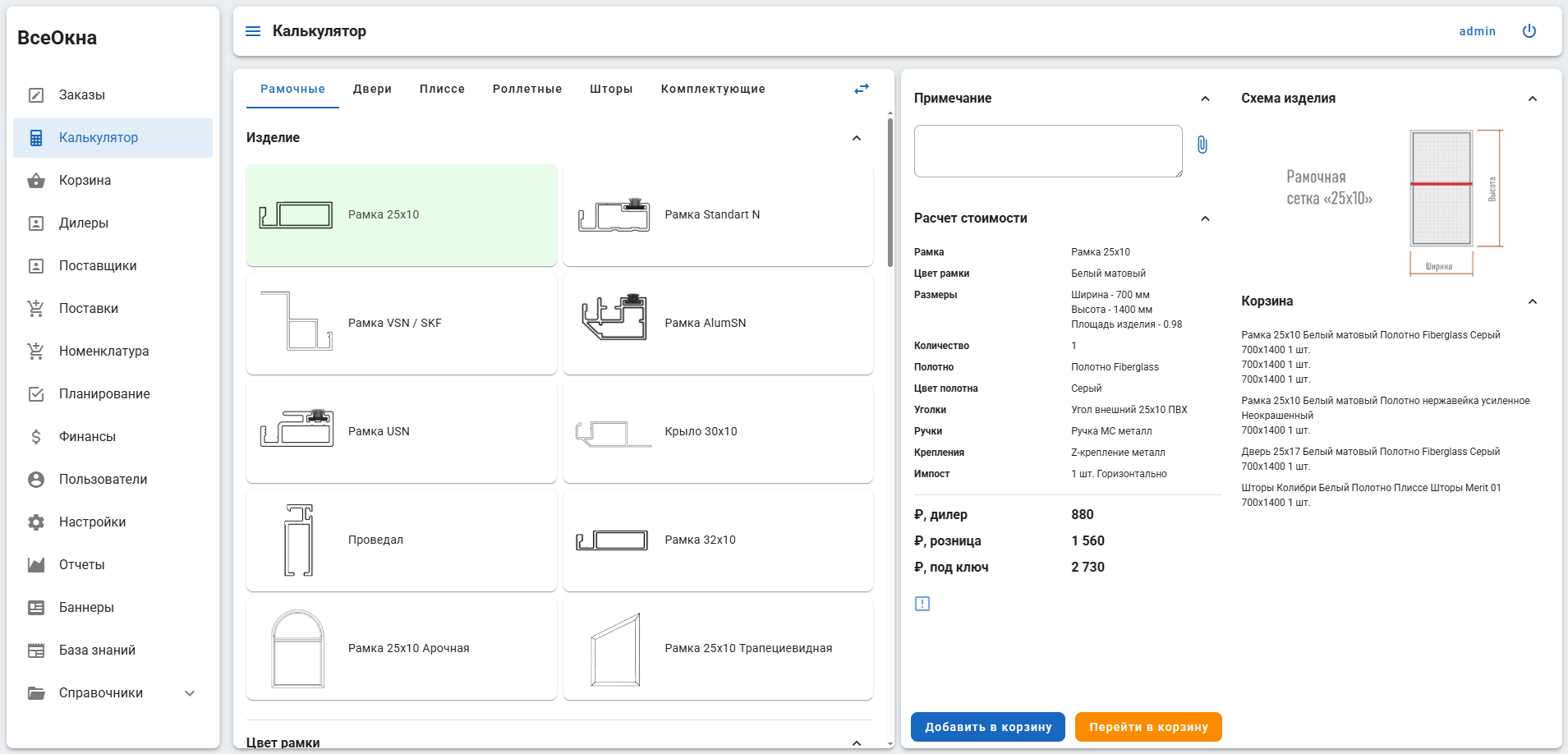Screen dimensions: 1568x754
Task: Switch to Комплектующие tab
Action: tap(713, 89)
